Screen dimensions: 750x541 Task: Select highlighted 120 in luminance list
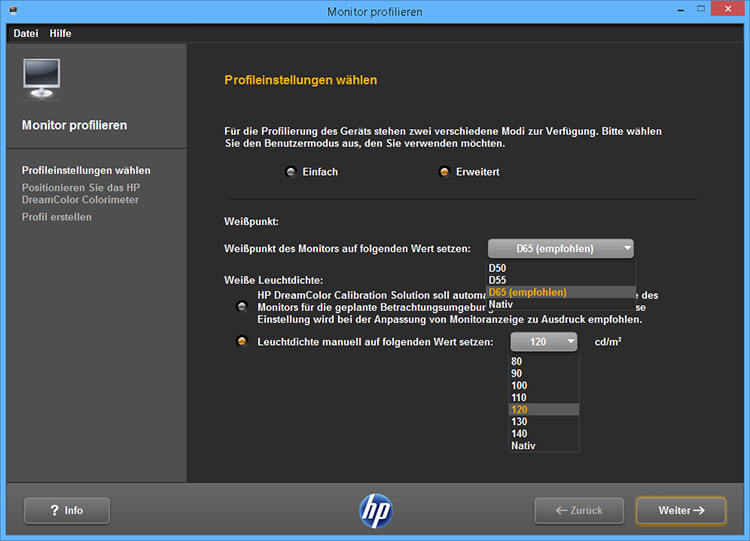[544, 409]
